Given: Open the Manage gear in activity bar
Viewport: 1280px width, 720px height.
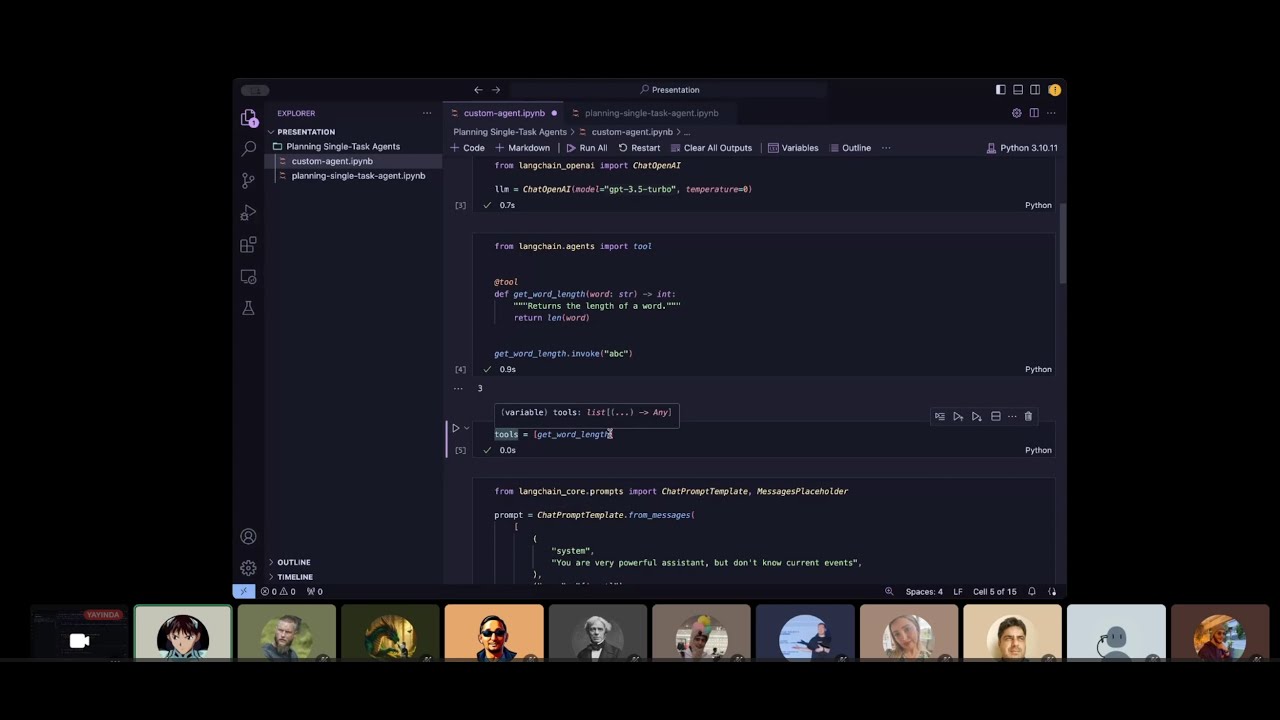Looking at the screenshot, I should 249,567.
